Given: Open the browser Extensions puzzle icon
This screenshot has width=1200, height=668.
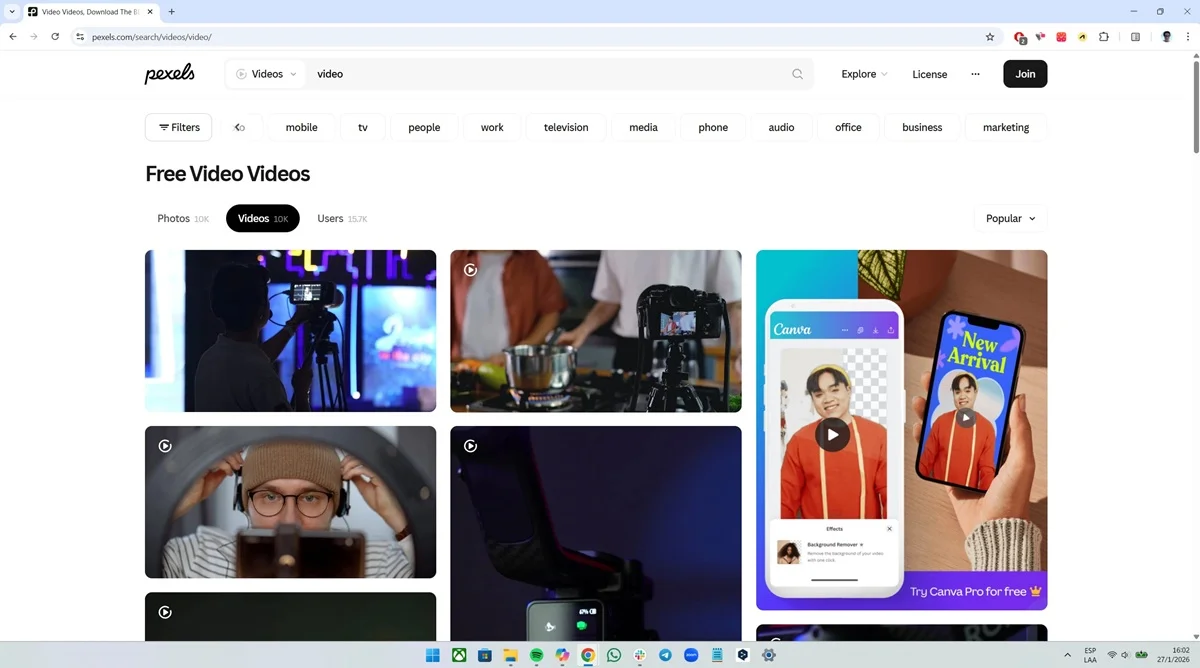Looking at the screenshot, I should [x=1103, y=36].
